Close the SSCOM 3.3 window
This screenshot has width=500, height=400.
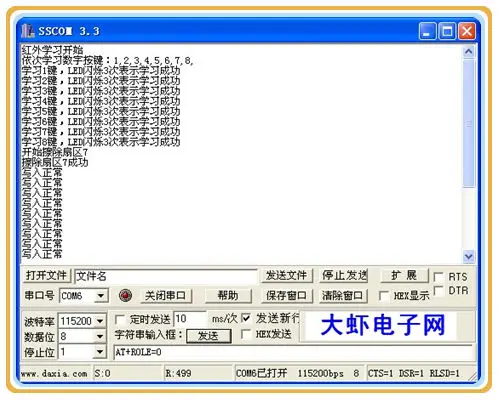point(467,31)
